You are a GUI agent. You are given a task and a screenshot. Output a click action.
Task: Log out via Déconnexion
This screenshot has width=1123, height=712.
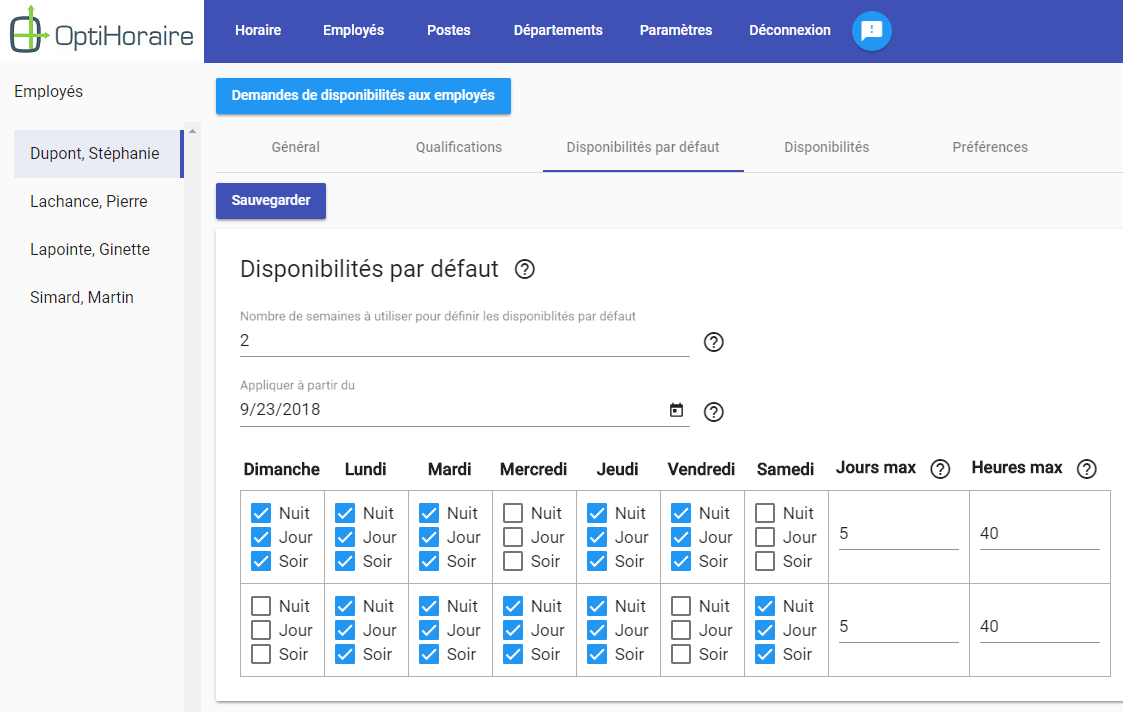pyautogui.click(x=789, y=30)
